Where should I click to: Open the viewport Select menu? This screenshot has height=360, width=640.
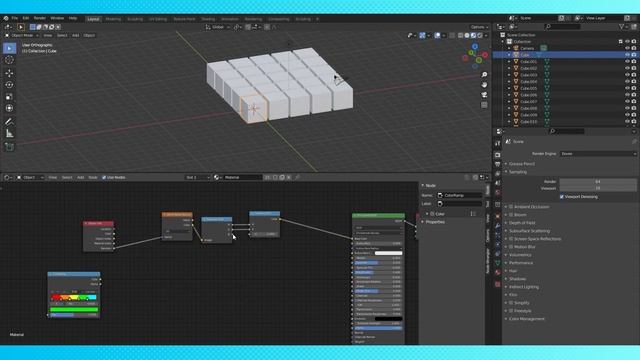[62, 36]
